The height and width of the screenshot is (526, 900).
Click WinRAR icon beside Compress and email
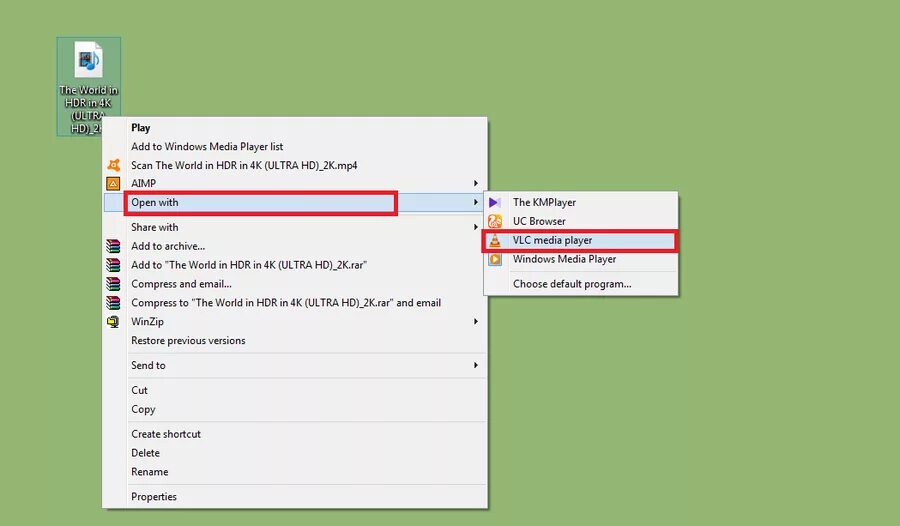click(114, 284)
